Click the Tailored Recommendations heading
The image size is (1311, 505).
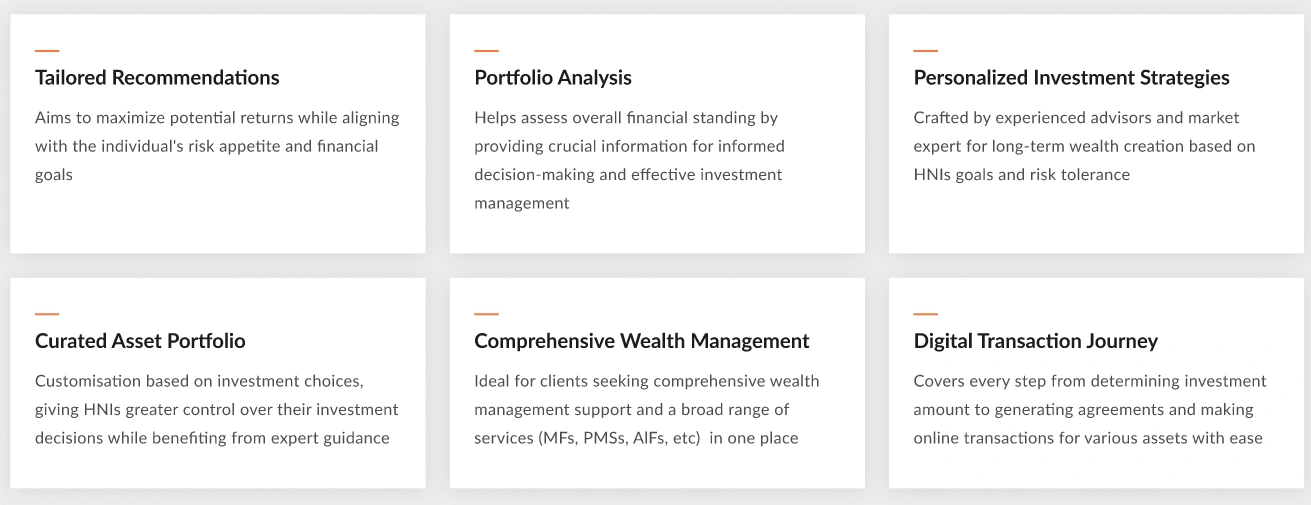point(157,78)
